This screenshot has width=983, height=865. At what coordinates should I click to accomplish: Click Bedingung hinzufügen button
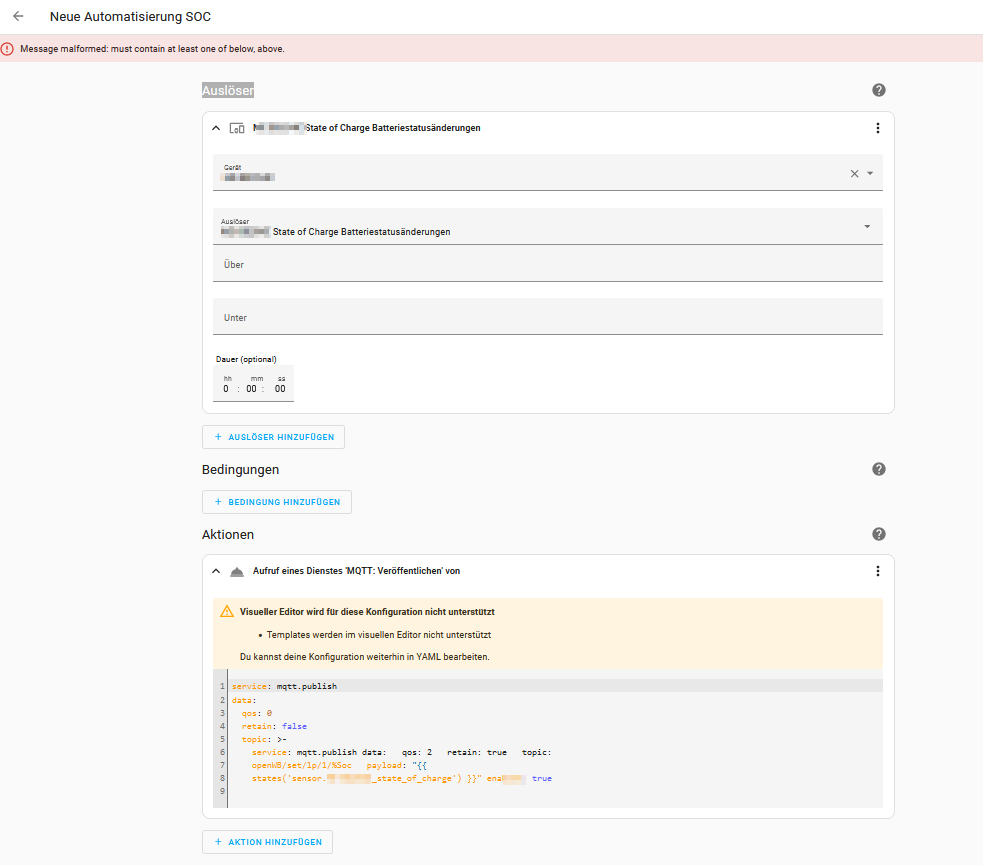coord(277,502)
